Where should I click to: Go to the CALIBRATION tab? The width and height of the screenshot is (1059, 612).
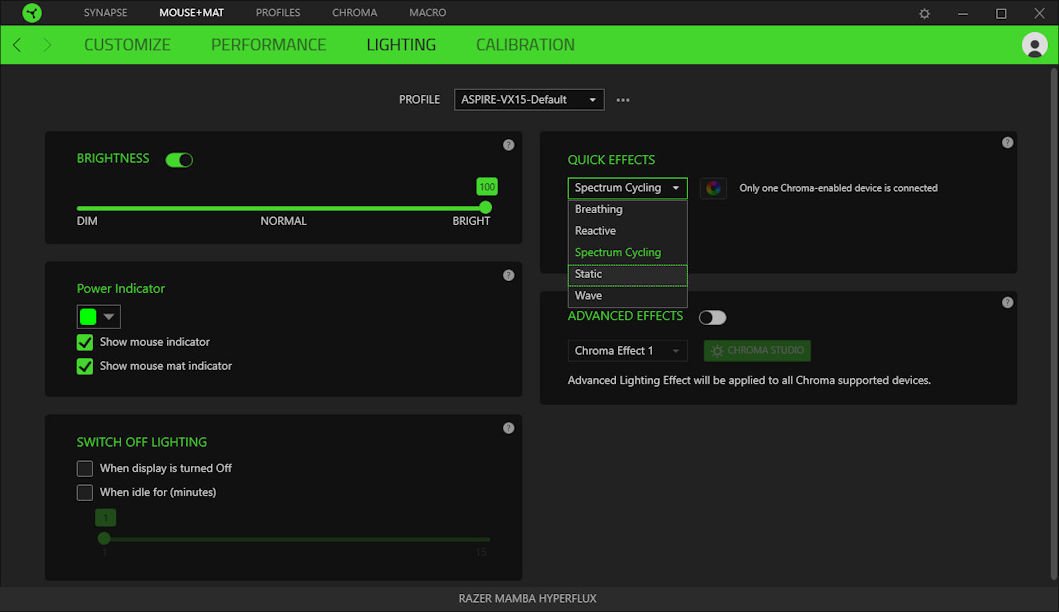pyautogui.click(x=525, y=45)
